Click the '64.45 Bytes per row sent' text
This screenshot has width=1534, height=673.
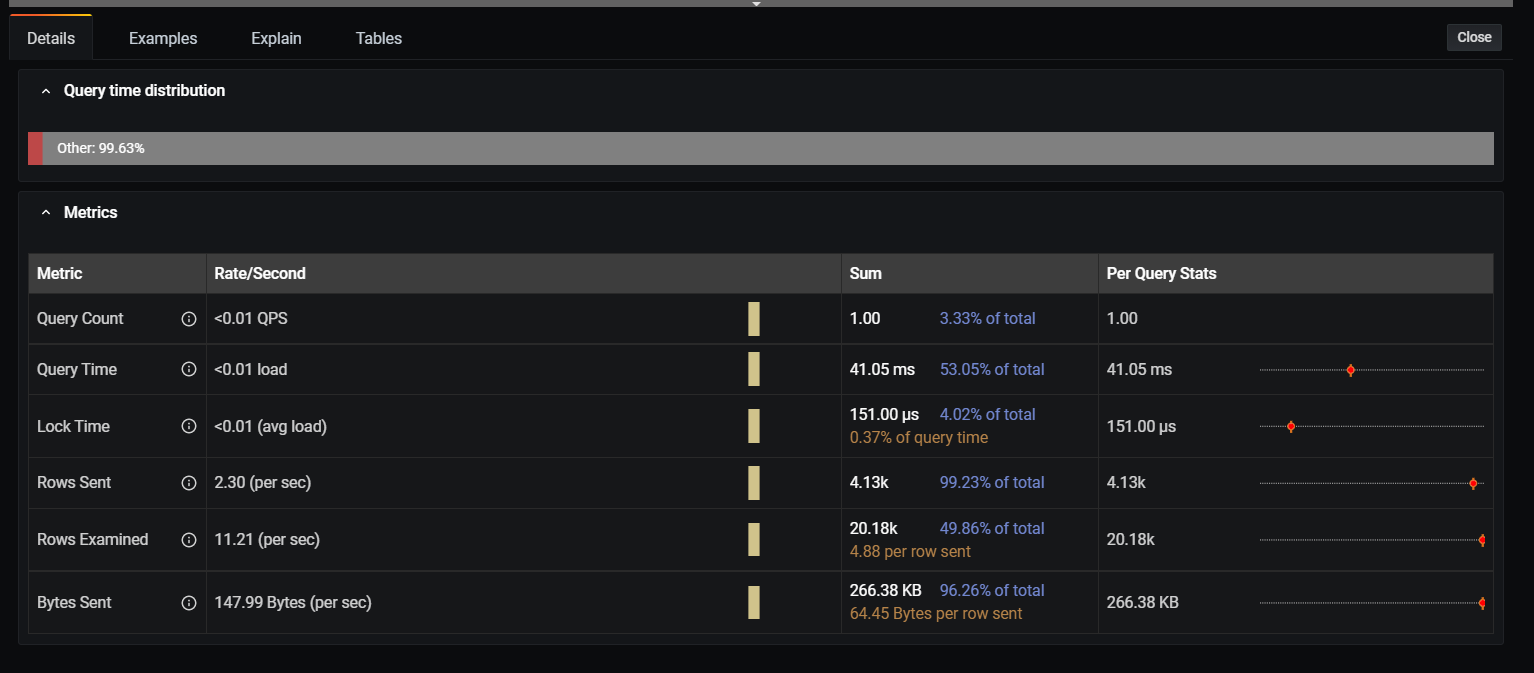pyautogui.click(x=936, y=613)
